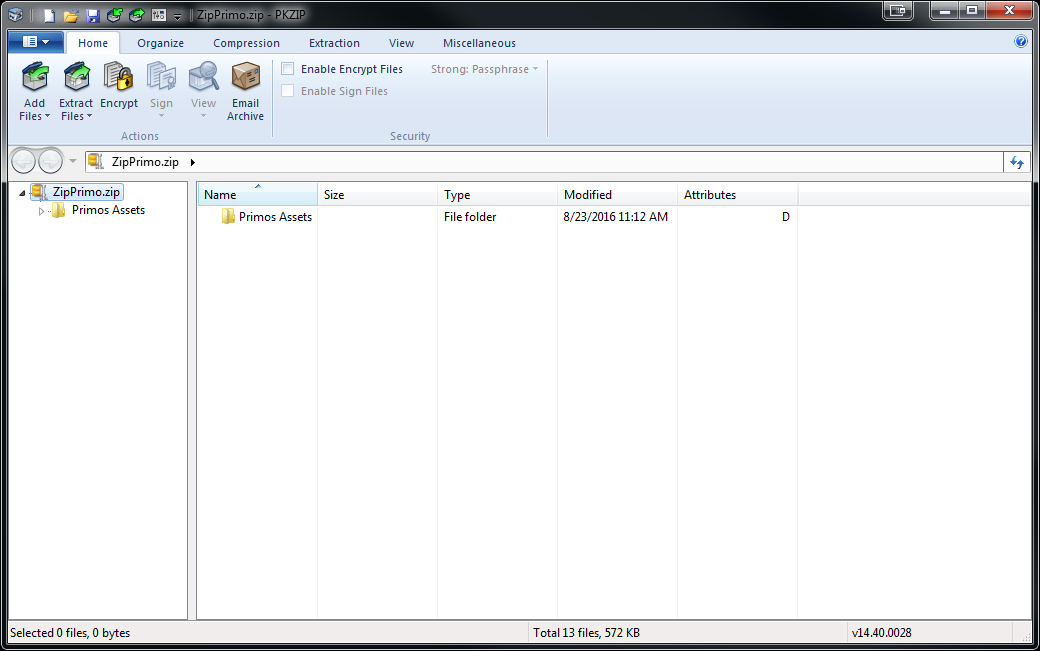Sort by the Type column header
1040x651 pixels.
point(497,195)
